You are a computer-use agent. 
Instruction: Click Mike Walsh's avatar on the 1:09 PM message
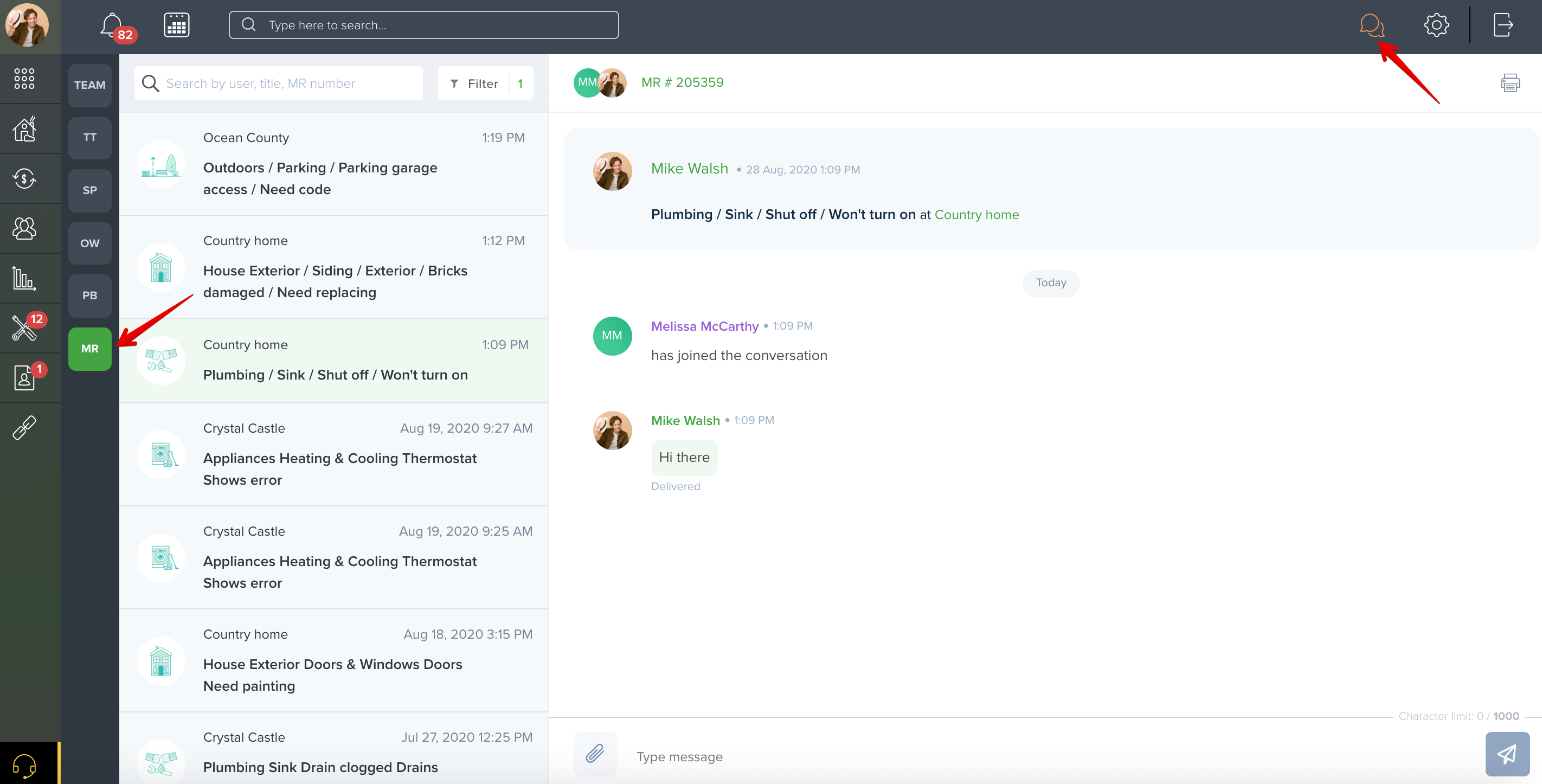click(612, 430)
